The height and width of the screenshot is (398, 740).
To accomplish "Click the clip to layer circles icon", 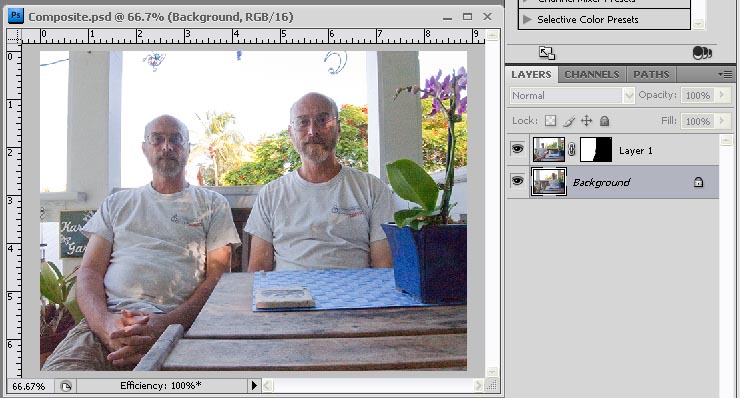I will 702,52.
